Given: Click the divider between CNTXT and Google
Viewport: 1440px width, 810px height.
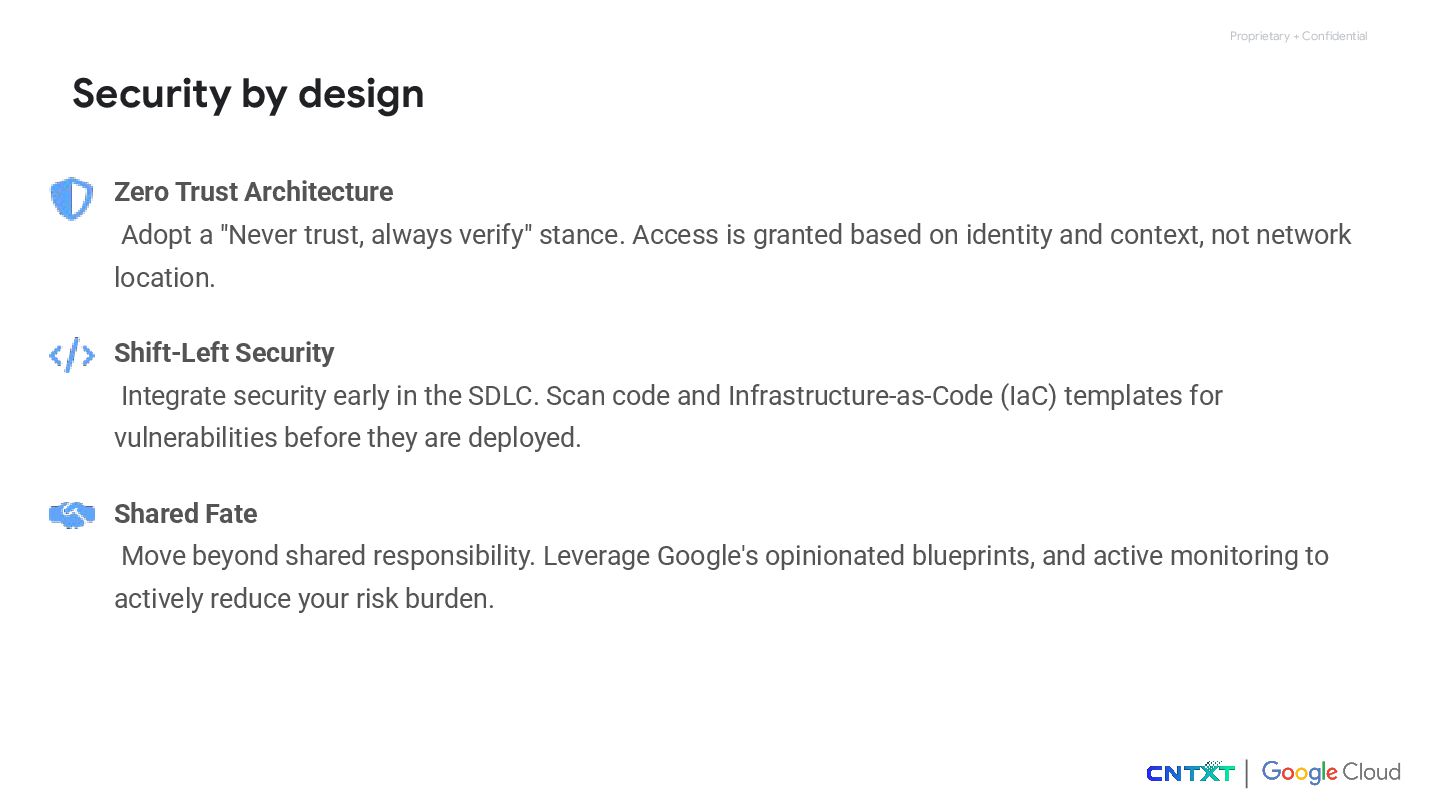Looking at the screenshot, I should 1247,773.
